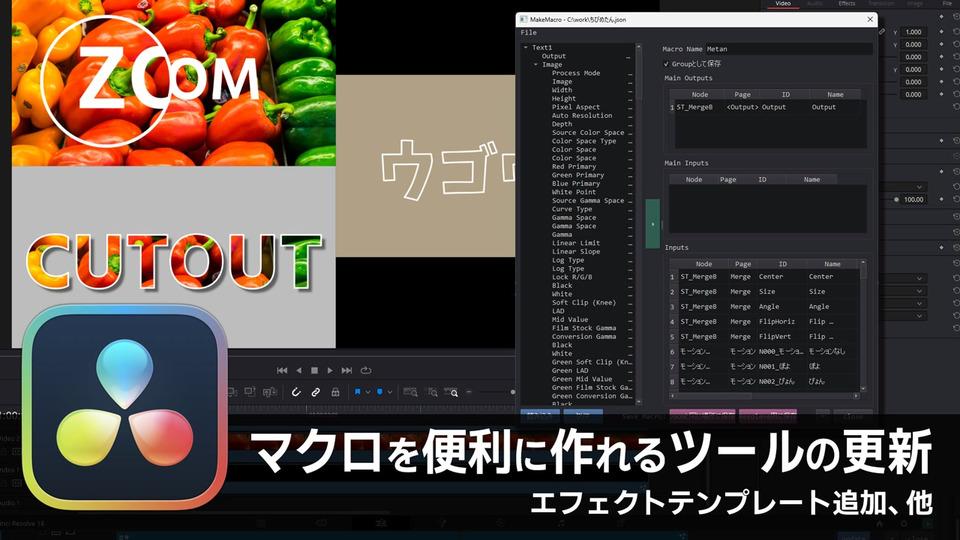Click the ellipsis button beside Depth
The width and height of the screenshot is (960, 540).
coord(629,124)
